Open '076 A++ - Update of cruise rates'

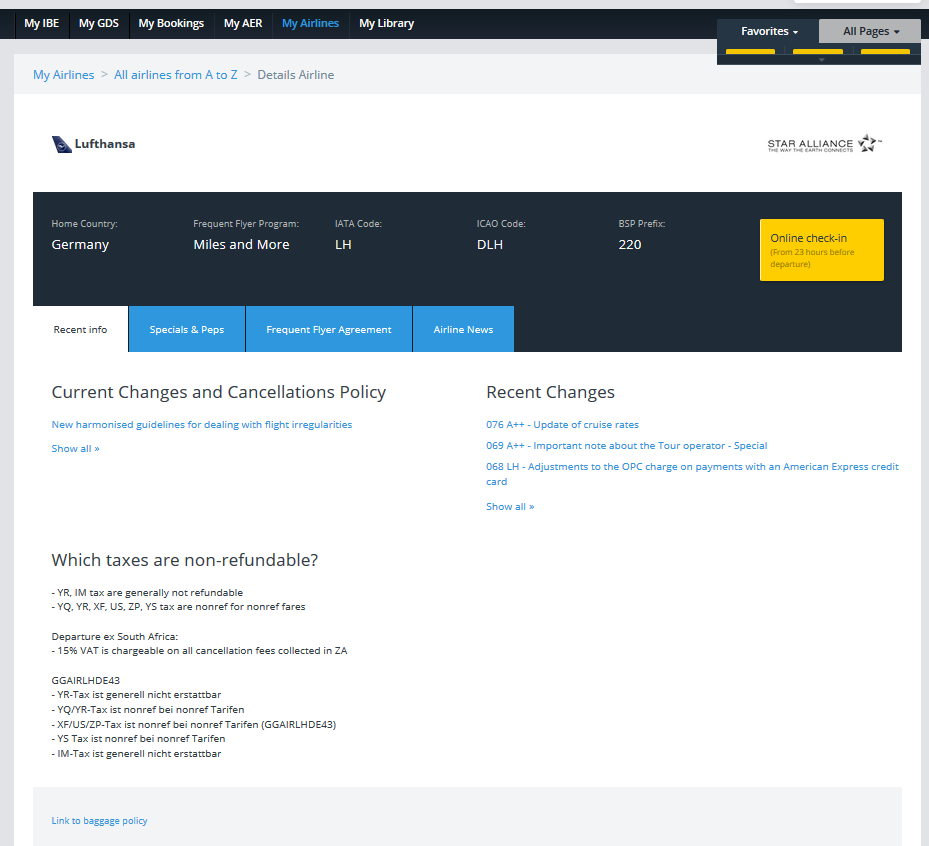(562, 425)
